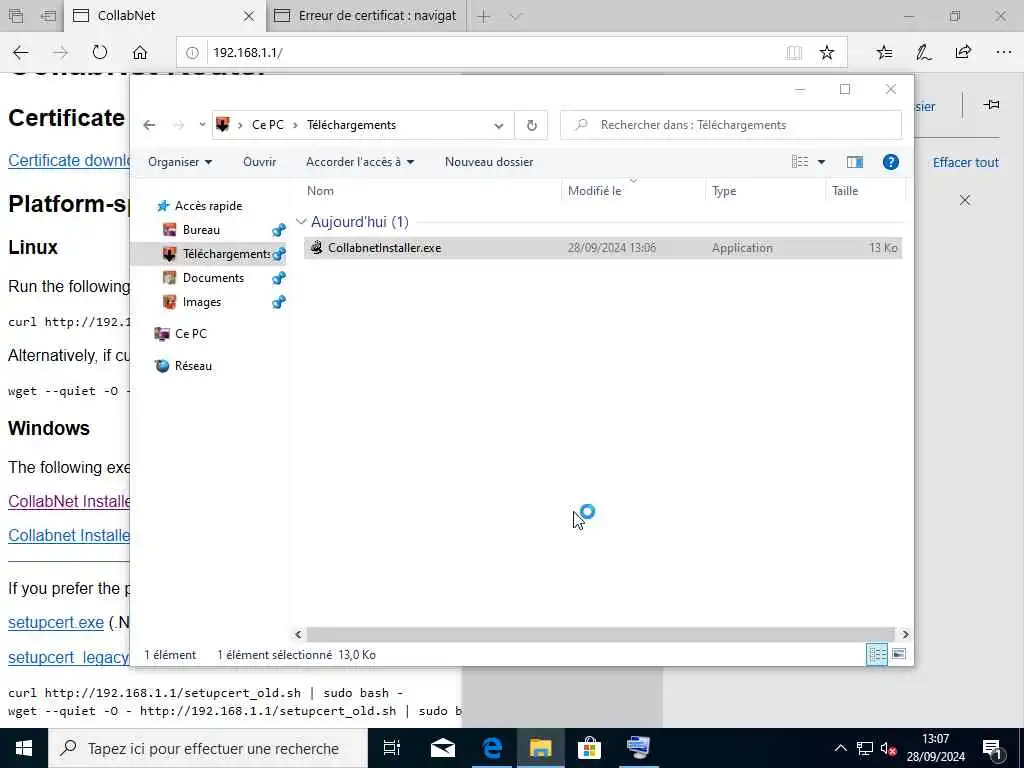This screenshot has width=1024, height=768.
Task: Switch to large icons view in status bar
Action: pyautogui.click(x=899, y=654)
